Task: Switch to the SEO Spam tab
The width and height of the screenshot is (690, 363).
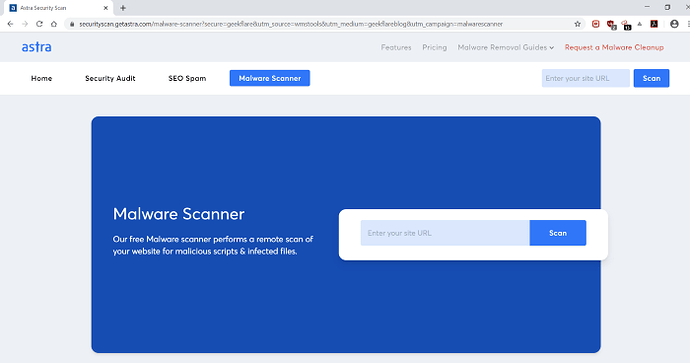Action: coord(187,78)
